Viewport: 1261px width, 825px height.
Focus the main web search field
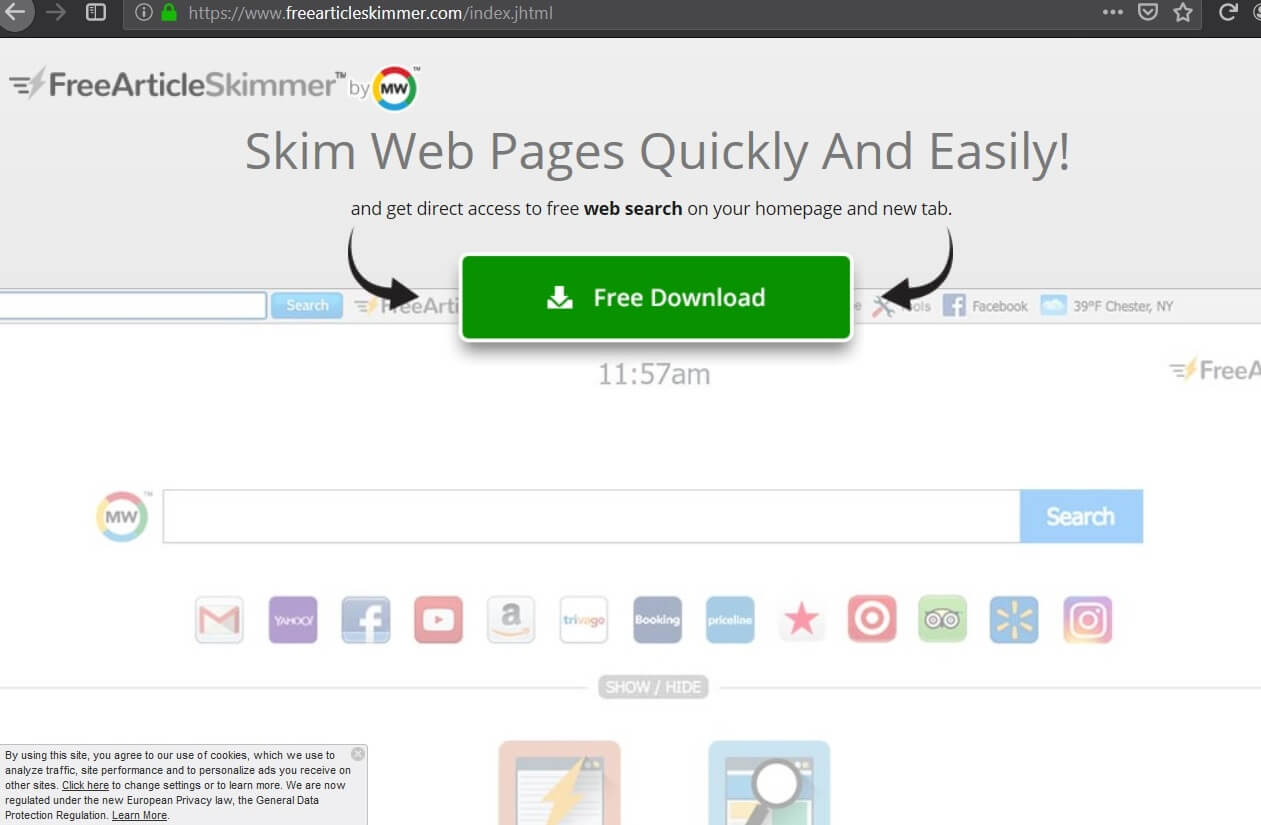point(592,516)
